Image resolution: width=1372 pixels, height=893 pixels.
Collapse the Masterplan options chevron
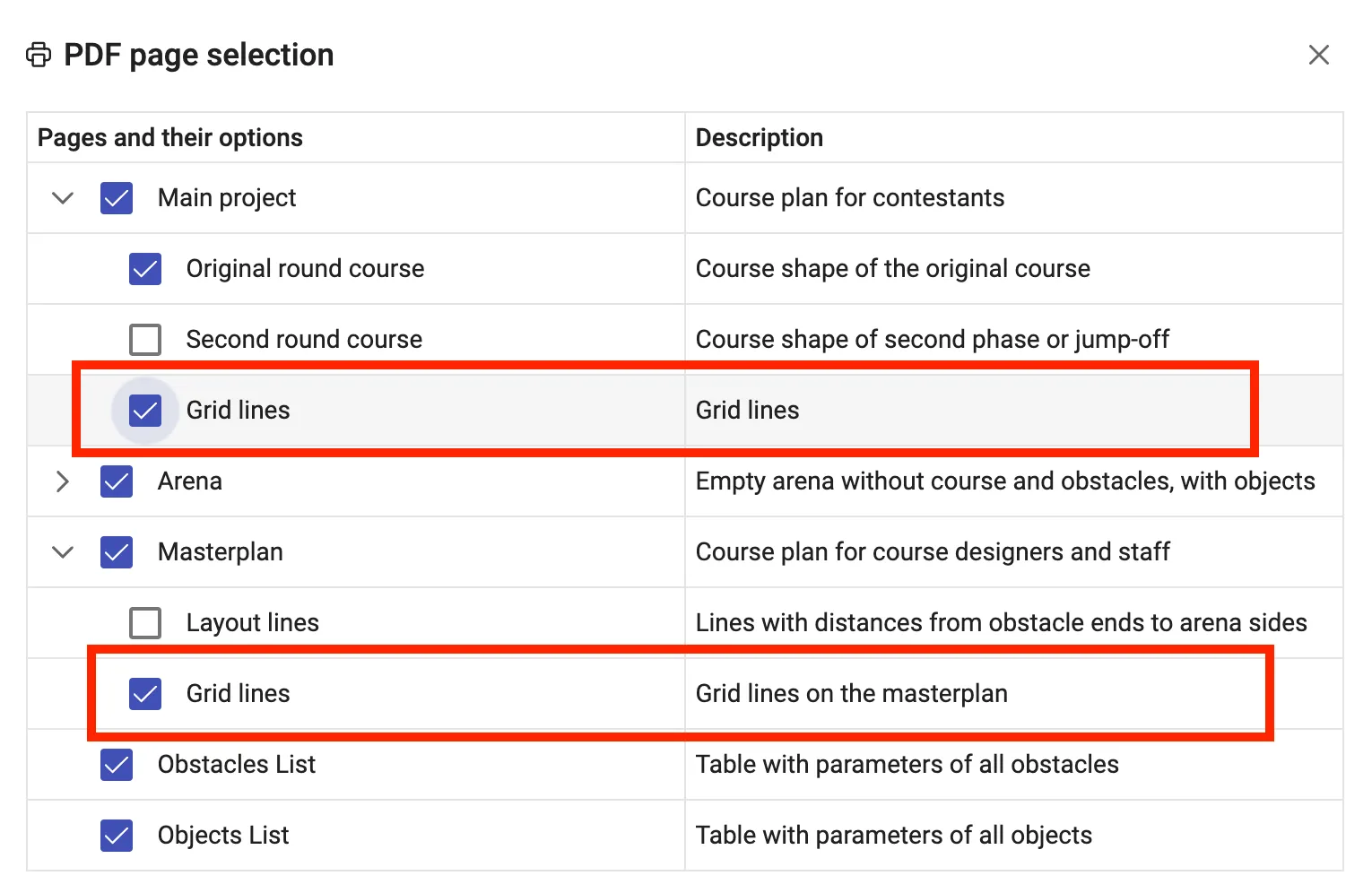pyautogui.click(x=63, y=552)
